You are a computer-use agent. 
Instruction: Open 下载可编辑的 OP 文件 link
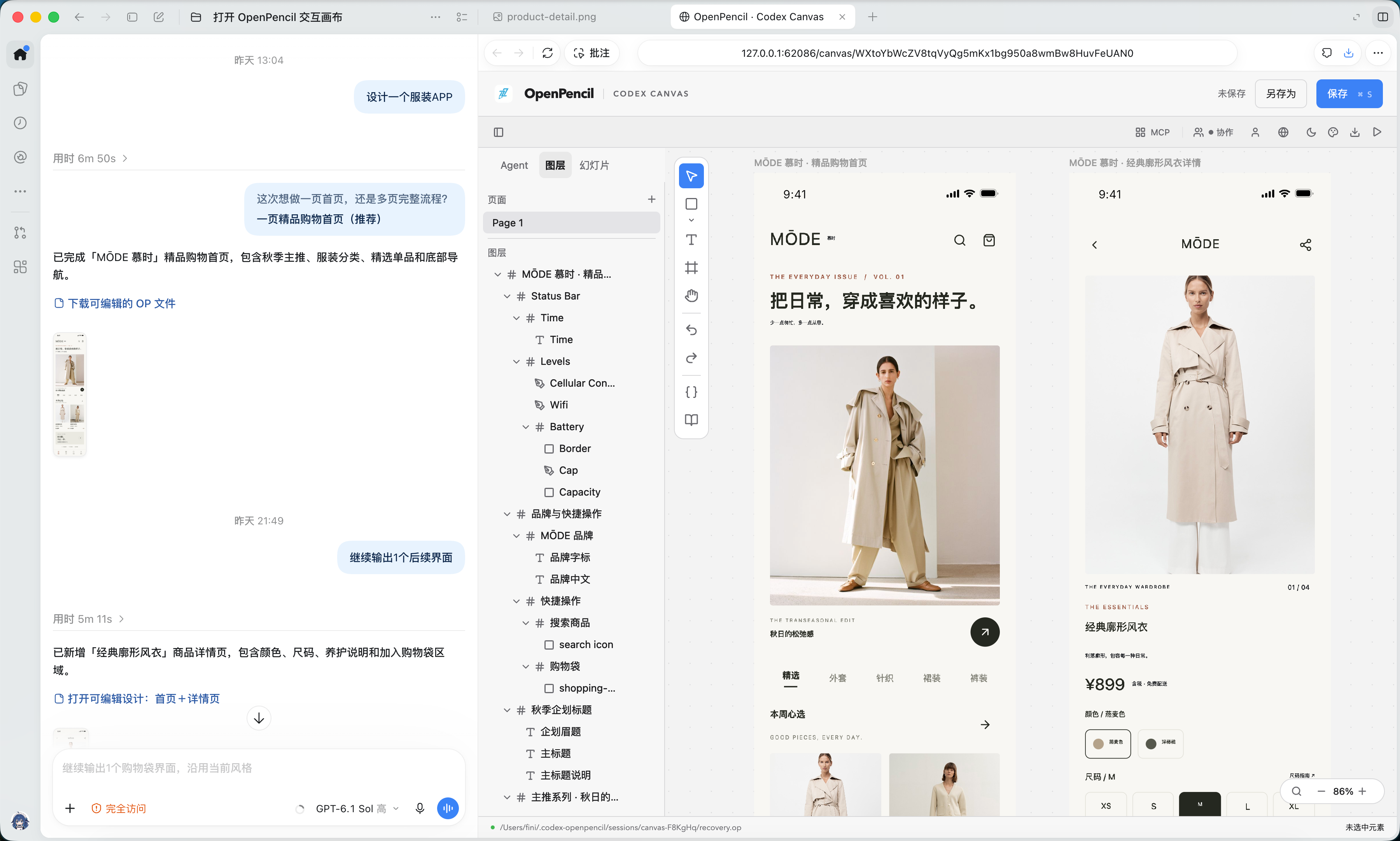click(114, 303)
